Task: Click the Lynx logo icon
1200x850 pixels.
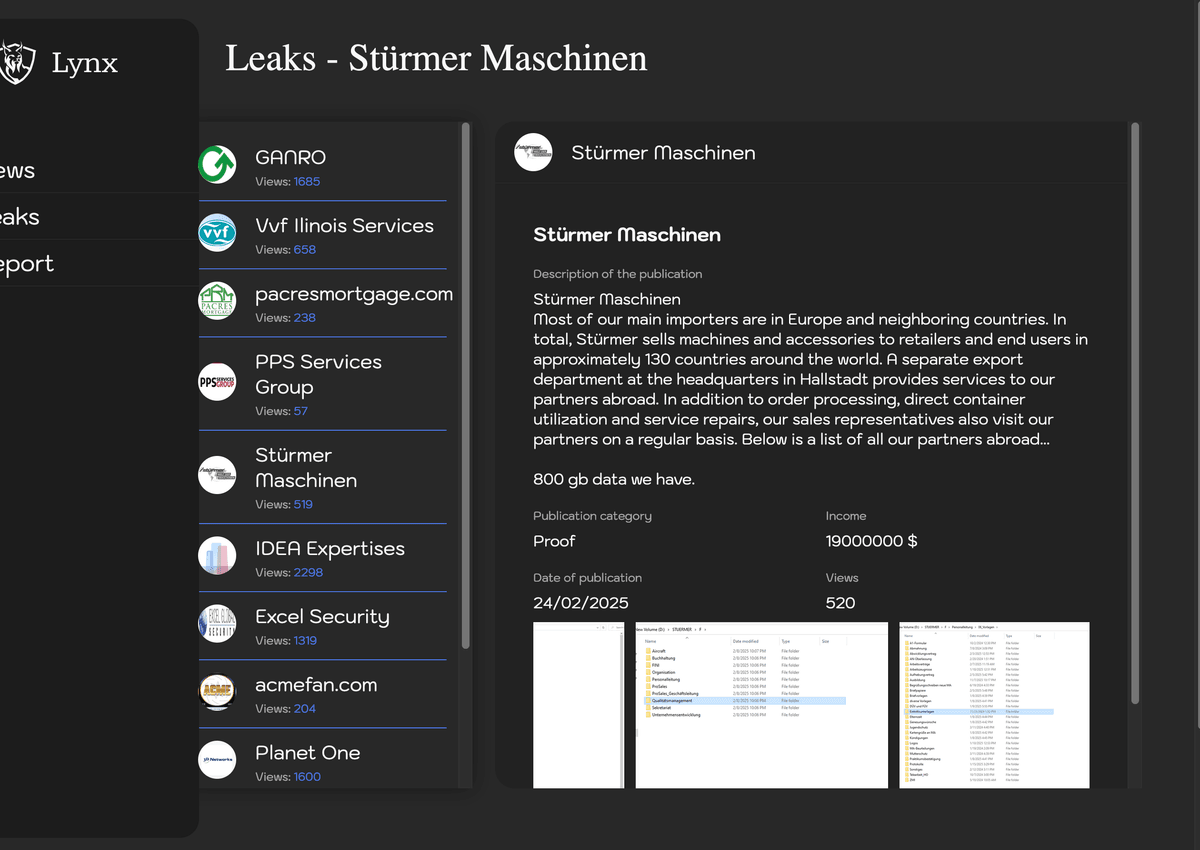Action: pos(18,63)
